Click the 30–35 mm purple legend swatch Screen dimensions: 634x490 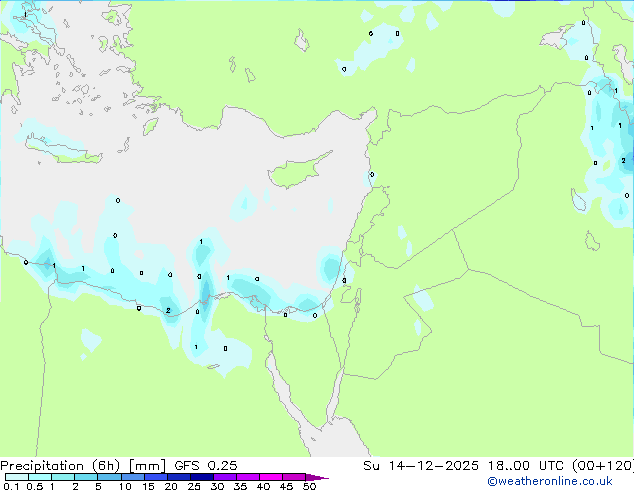225,477
